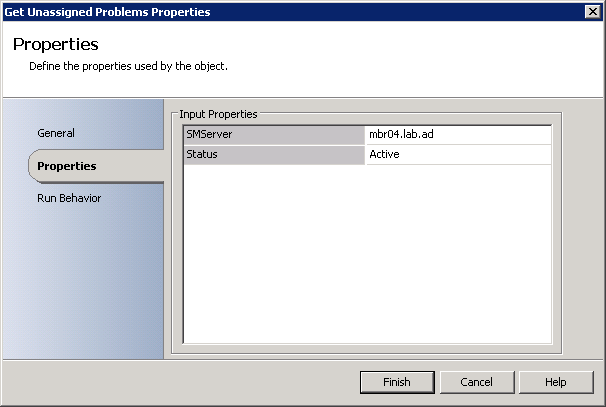Close the Get Unassigned Problems dialog
The width and height of the screenshot is (606, 407).
click(592, 11)
